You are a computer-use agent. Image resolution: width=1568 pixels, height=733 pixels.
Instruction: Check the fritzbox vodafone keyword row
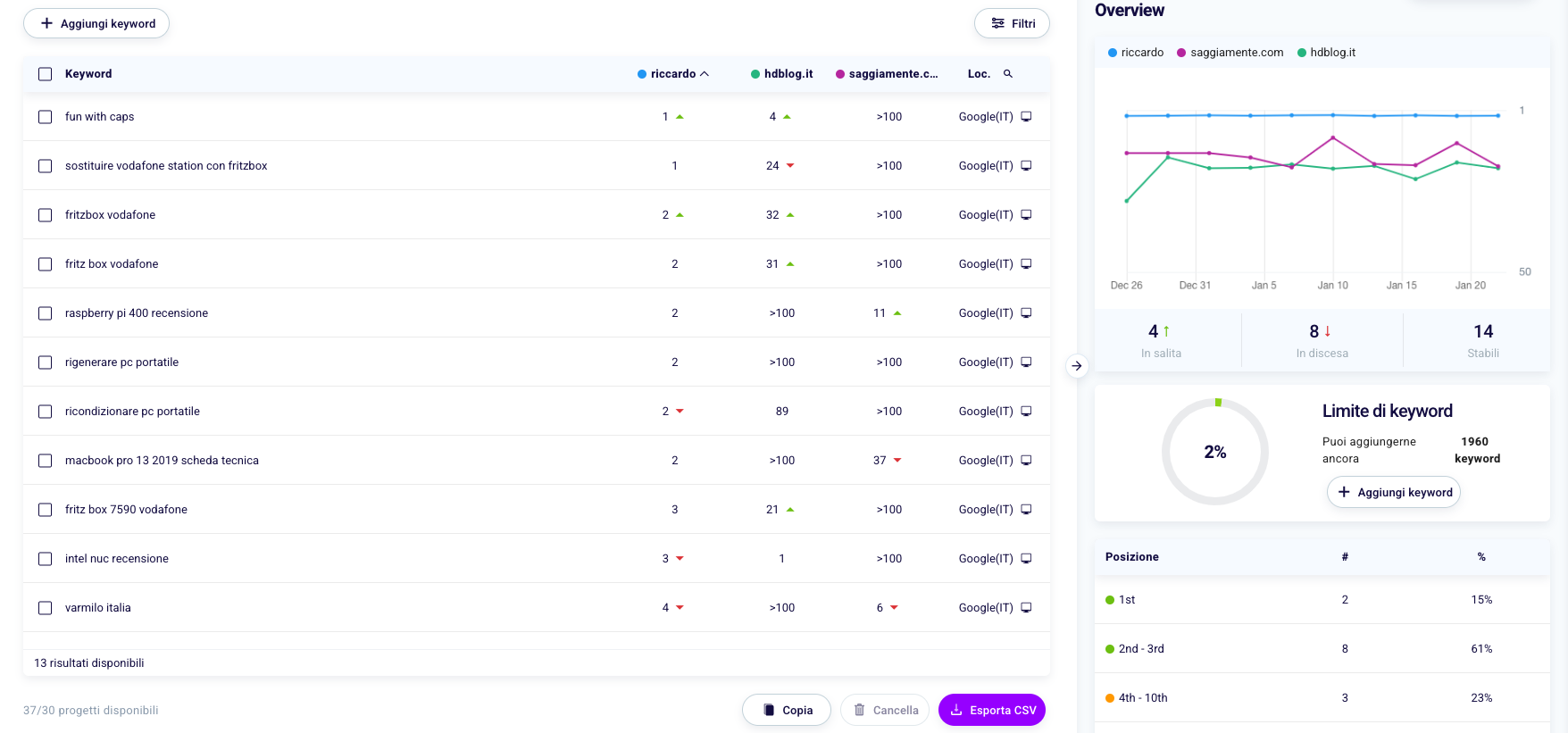[x=46, y=215]
